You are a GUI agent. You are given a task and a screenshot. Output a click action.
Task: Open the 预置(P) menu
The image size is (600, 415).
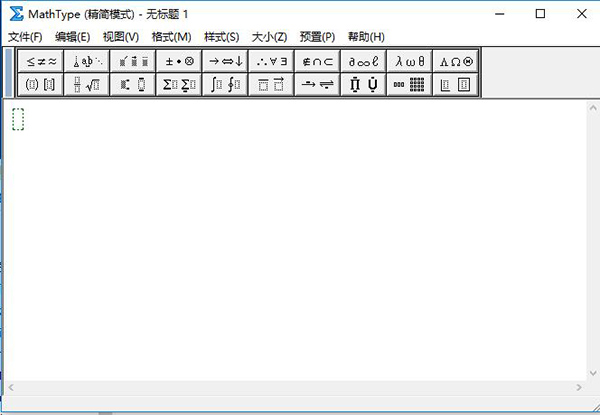(x=317, y=37)
